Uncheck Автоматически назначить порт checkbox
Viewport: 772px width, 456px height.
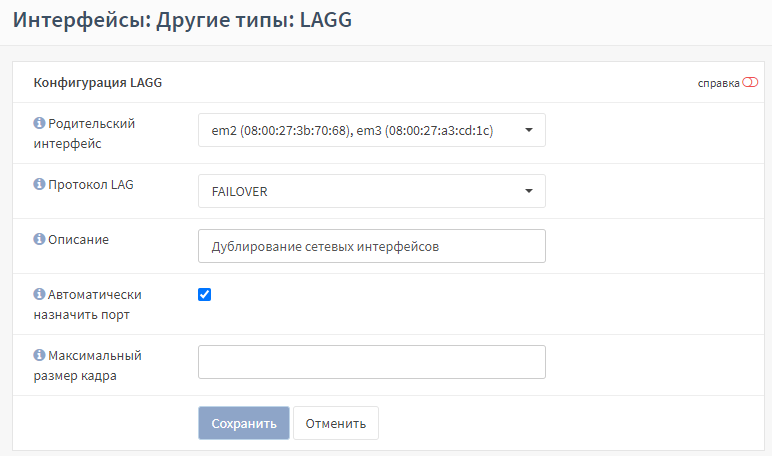click(x=204, y=294)
